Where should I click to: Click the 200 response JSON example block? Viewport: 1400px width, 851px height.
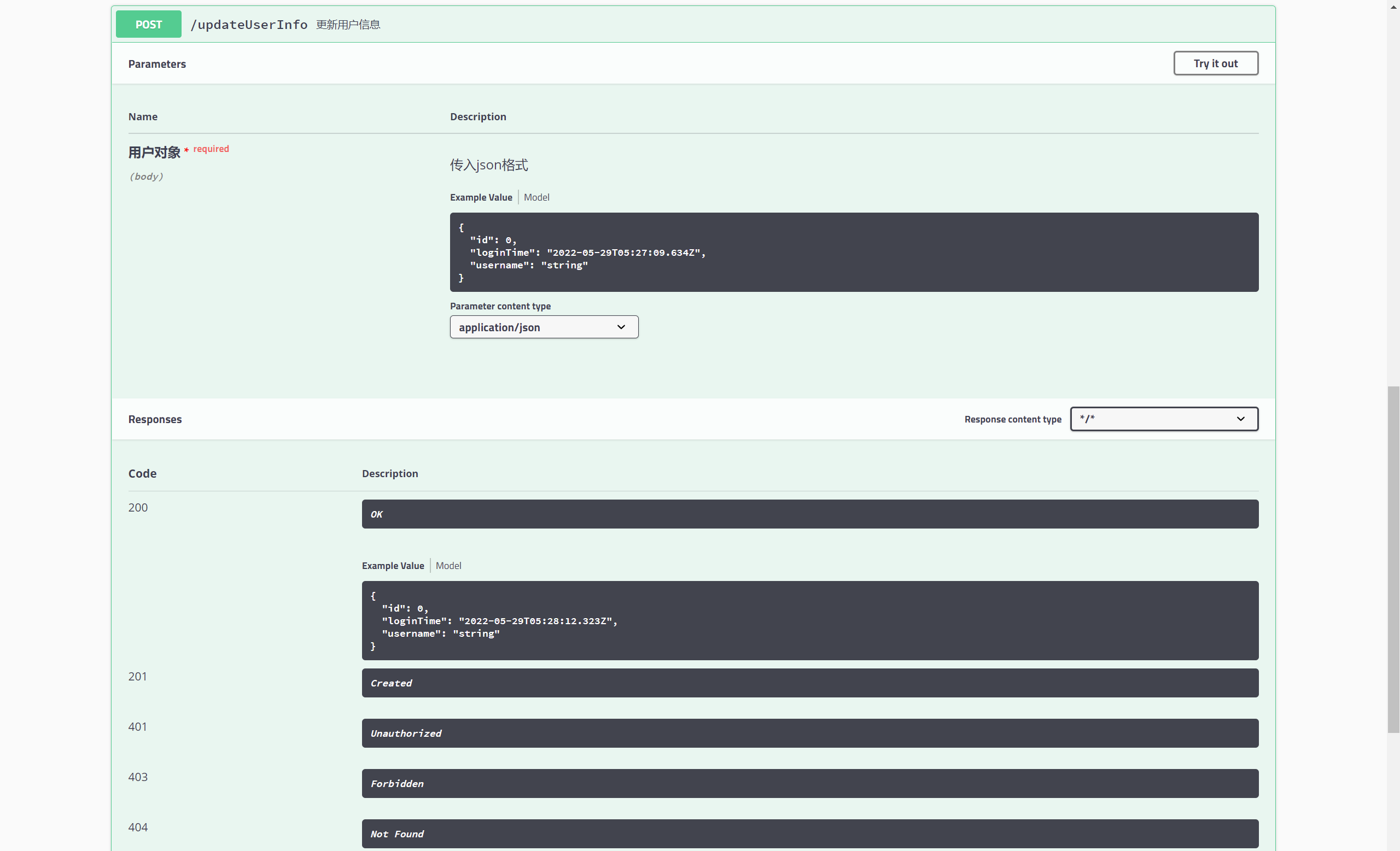[x=810, y=620]
